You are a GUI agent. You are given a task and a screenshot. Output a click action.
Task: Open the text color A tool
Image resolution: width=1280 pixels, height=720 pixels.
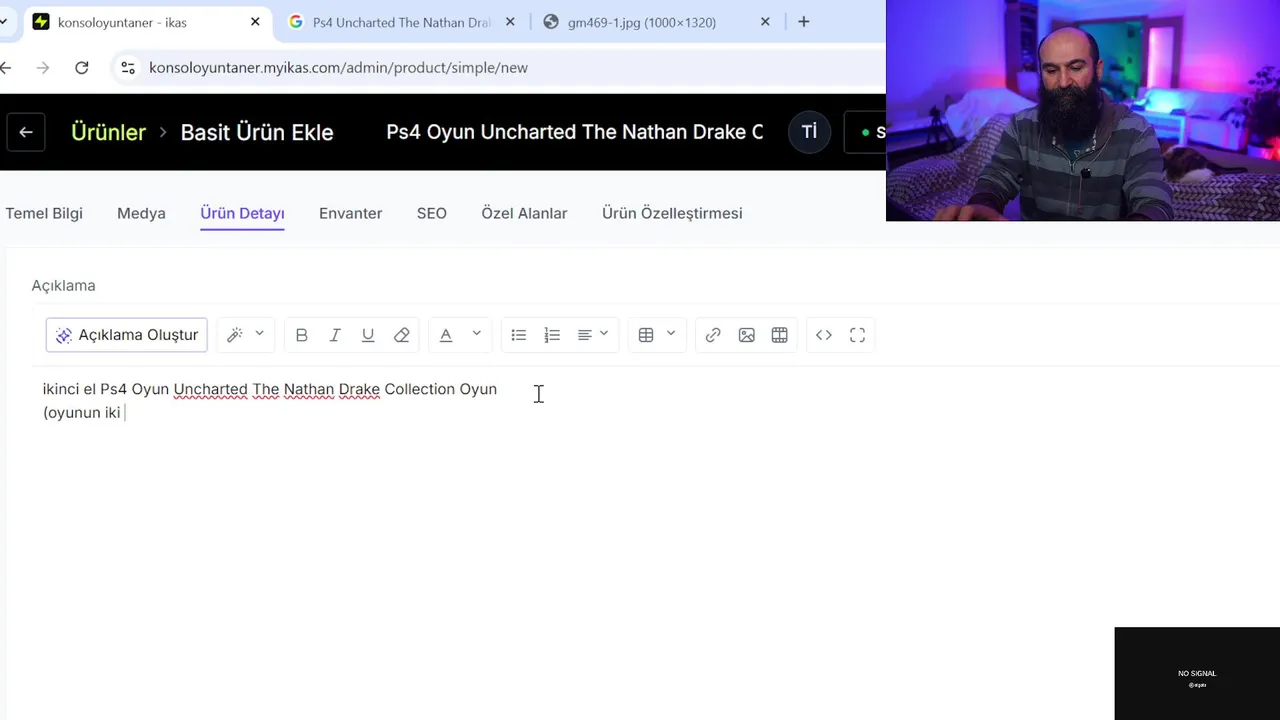[446, 335]
